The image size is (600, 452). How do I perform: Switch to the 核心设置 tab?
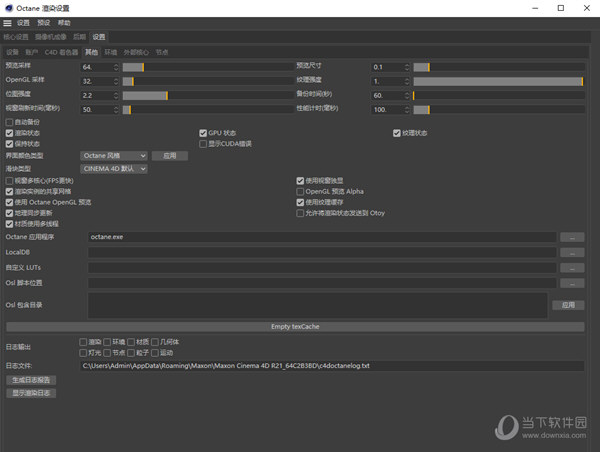coord(16,37)
